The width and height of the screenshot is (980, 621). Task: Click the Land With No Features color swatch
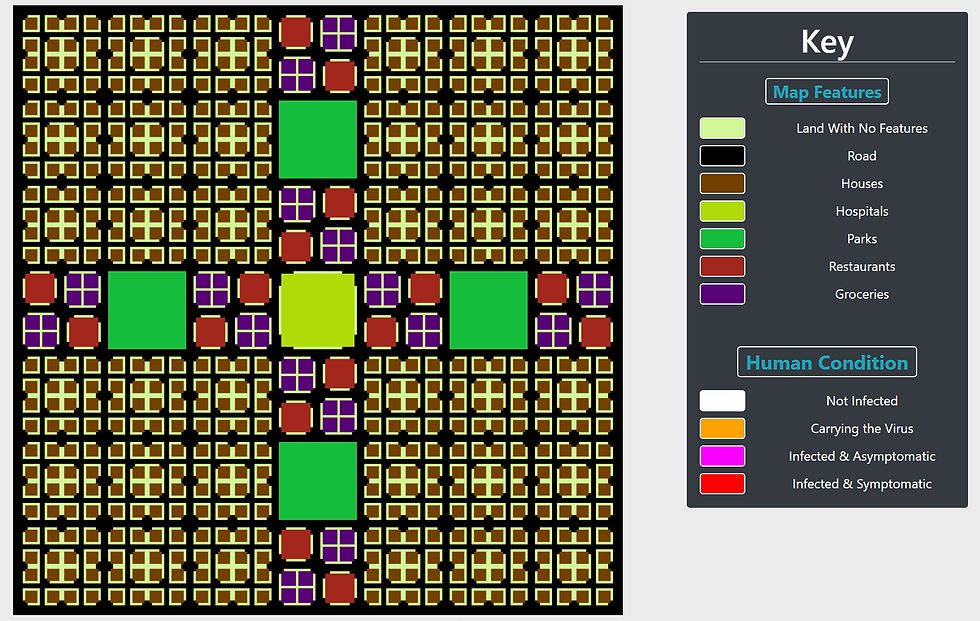(722, 128)
